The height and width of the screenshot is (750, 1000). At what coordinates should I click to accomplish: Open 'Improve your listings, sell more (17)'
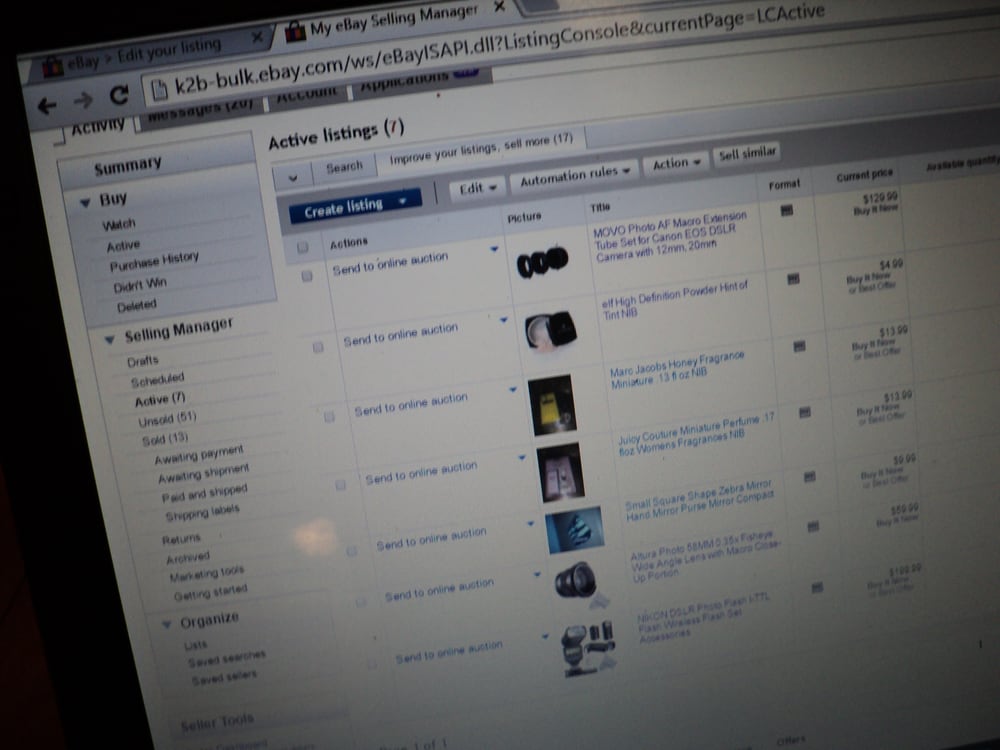(481, 149)
